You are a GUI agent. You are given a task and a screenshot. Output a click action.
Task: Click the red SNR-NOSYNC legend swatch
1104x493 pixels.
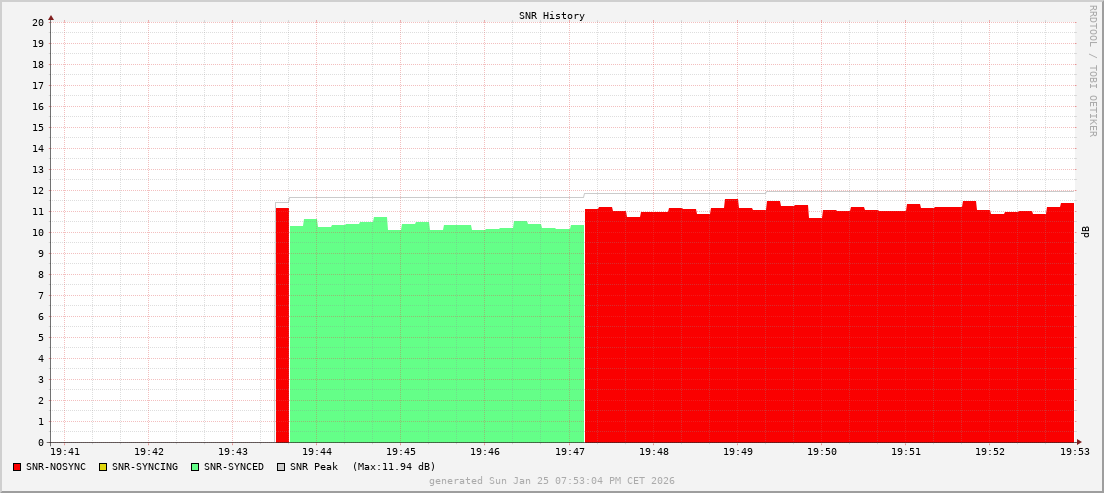click(x=17, y=467)
